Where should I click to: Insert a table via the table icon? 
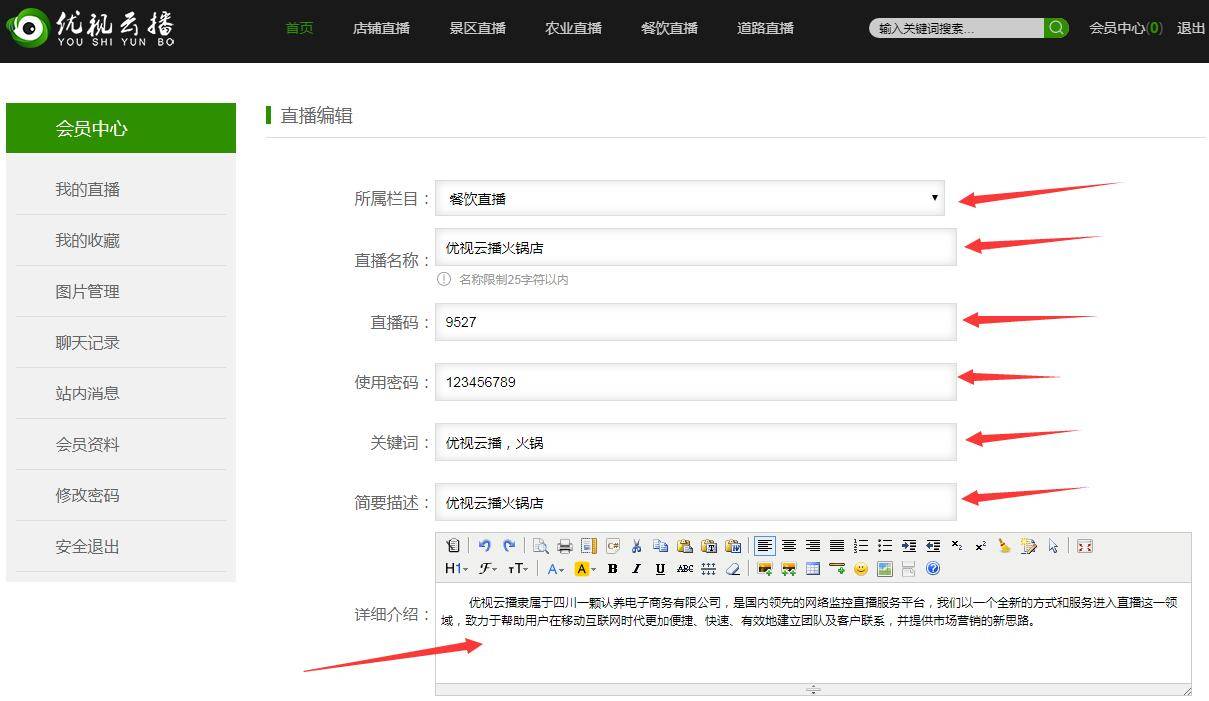point(812,569)
